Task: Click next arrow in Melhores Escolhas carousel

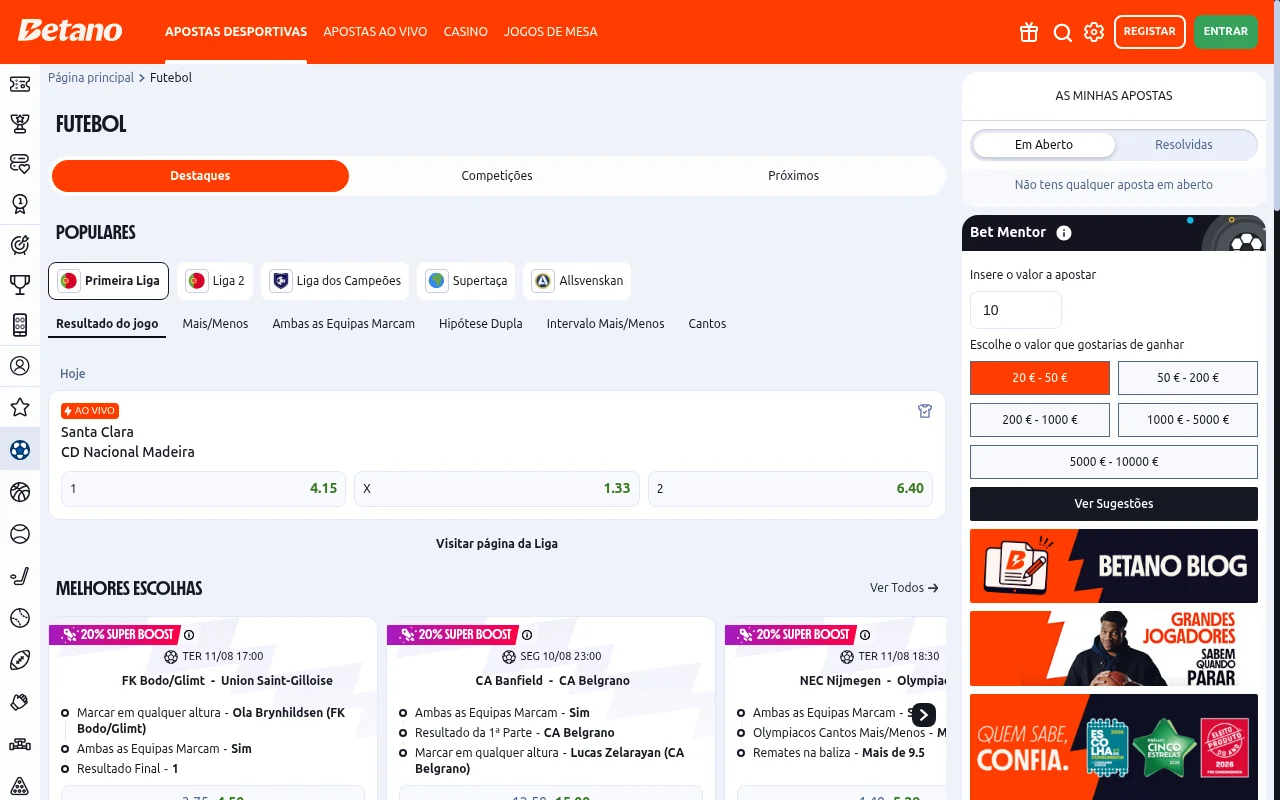Action: click(923, 714)
